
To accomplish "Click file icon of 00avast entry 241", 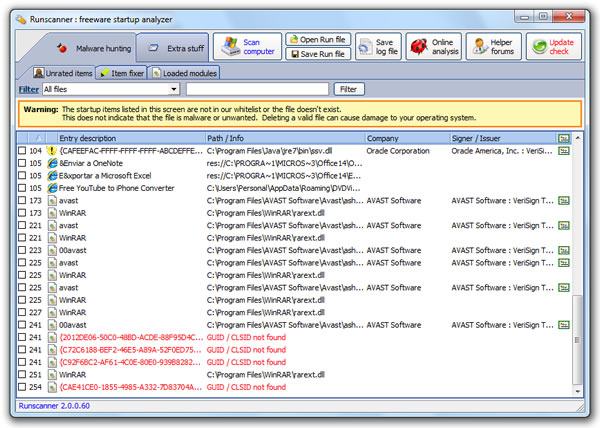I will tap(52, 325).
